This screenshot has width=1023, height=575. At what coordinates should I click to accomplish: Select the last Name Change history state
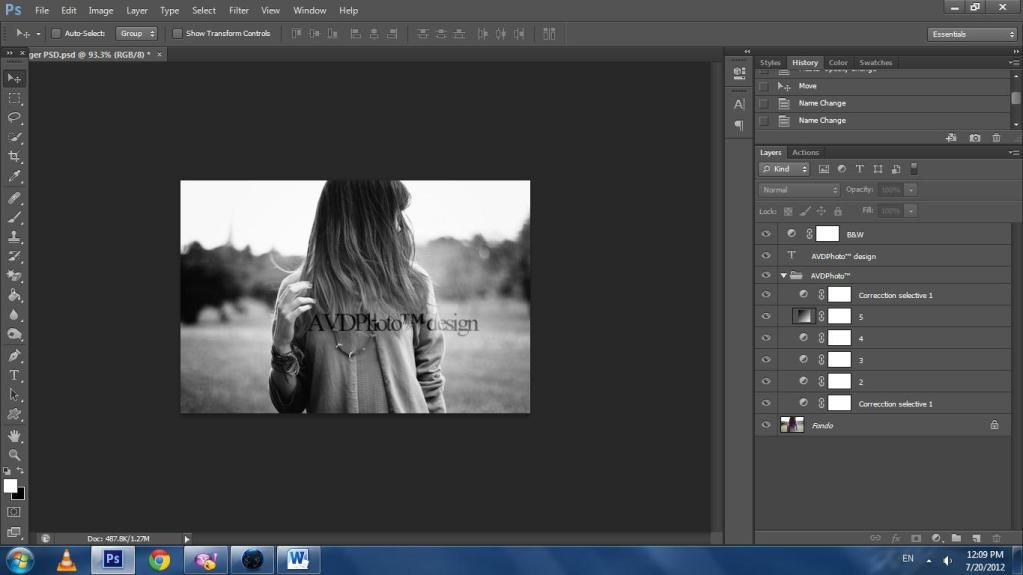point(883,121)
